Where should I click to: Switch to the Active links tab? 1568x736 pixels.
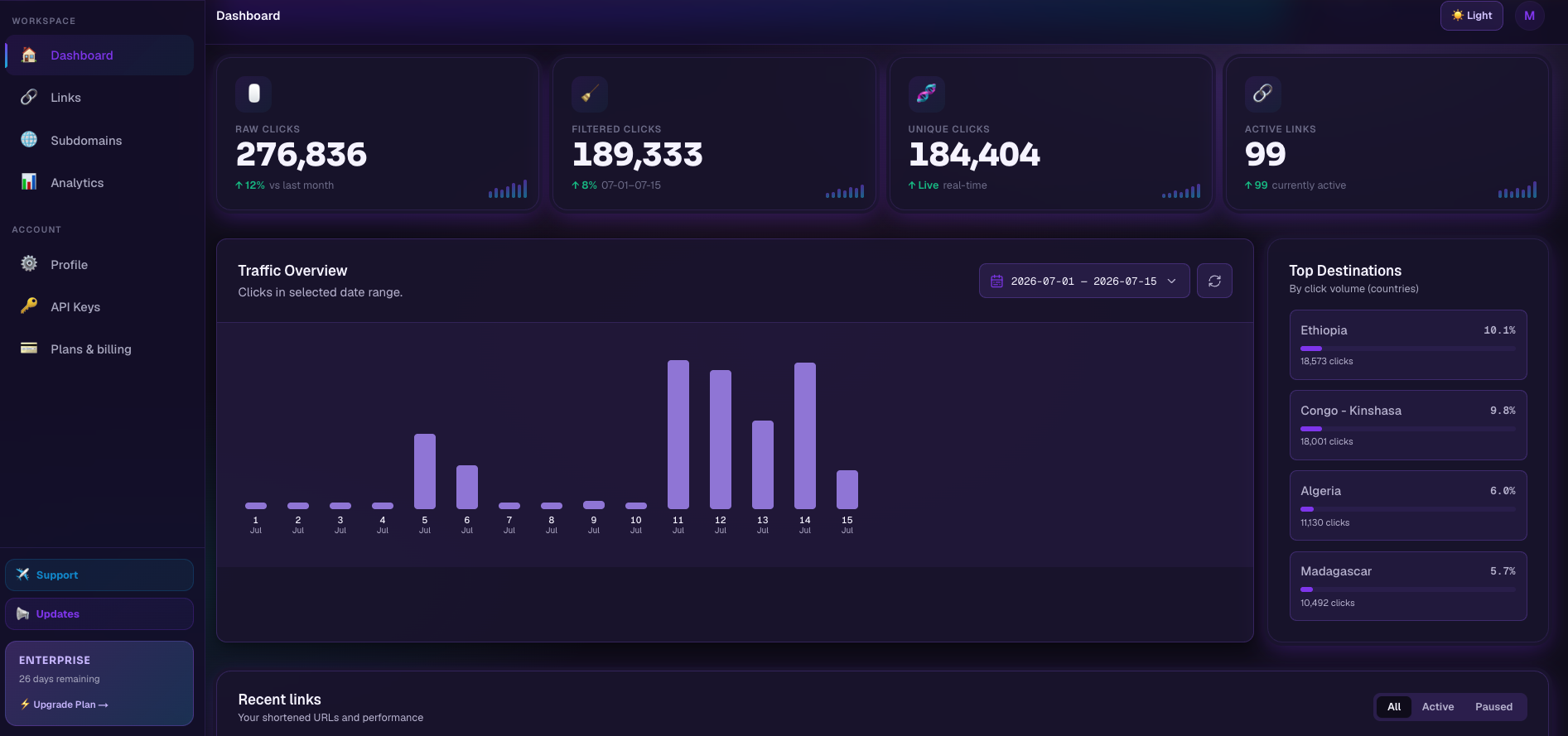pyautogui.click(x=1438, y=706)
